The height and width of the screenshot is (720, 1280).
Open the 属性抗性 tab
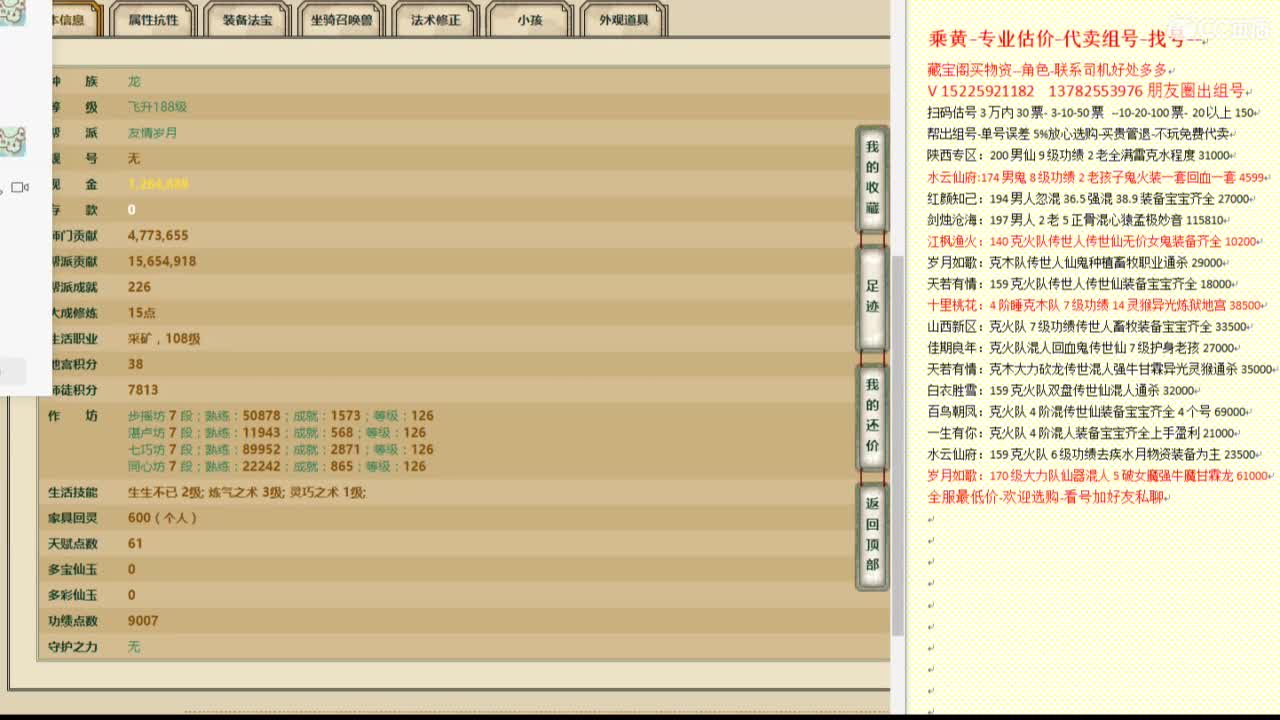(154, 19)
